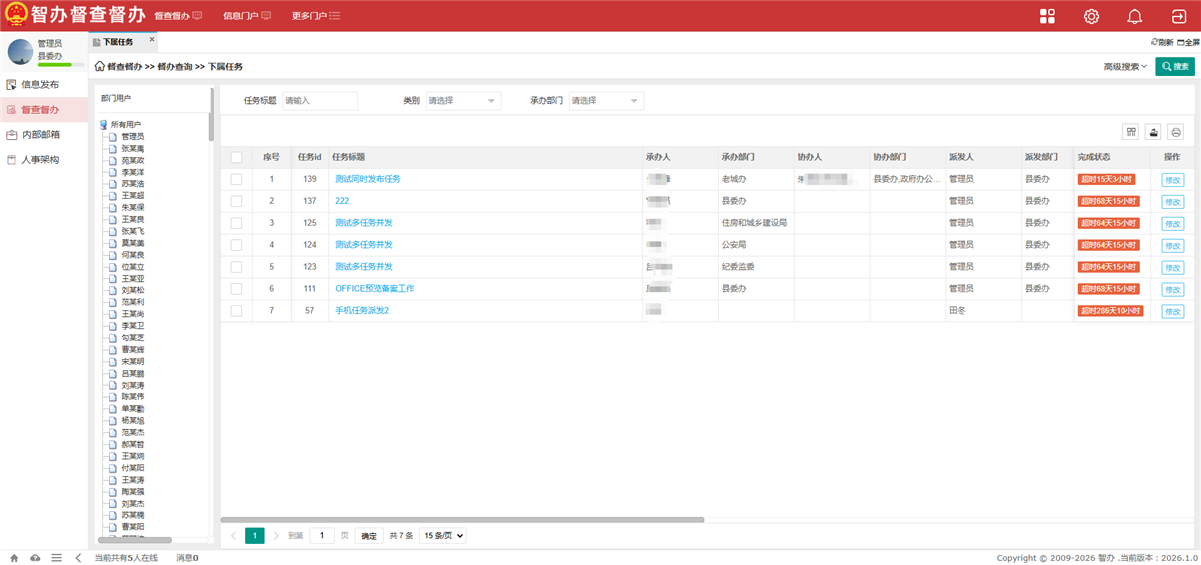Click the logout icon in header

point(1178,16)
